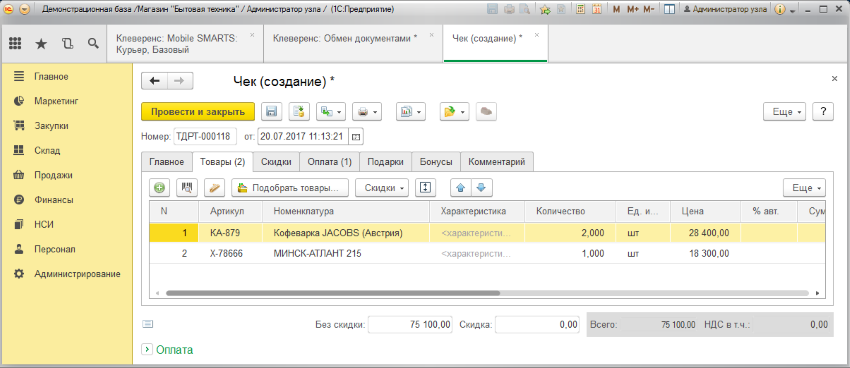This screenshot has width=850, height=368.
Task: Open the Продажи section in the sidebar
Action: (53, 175)
